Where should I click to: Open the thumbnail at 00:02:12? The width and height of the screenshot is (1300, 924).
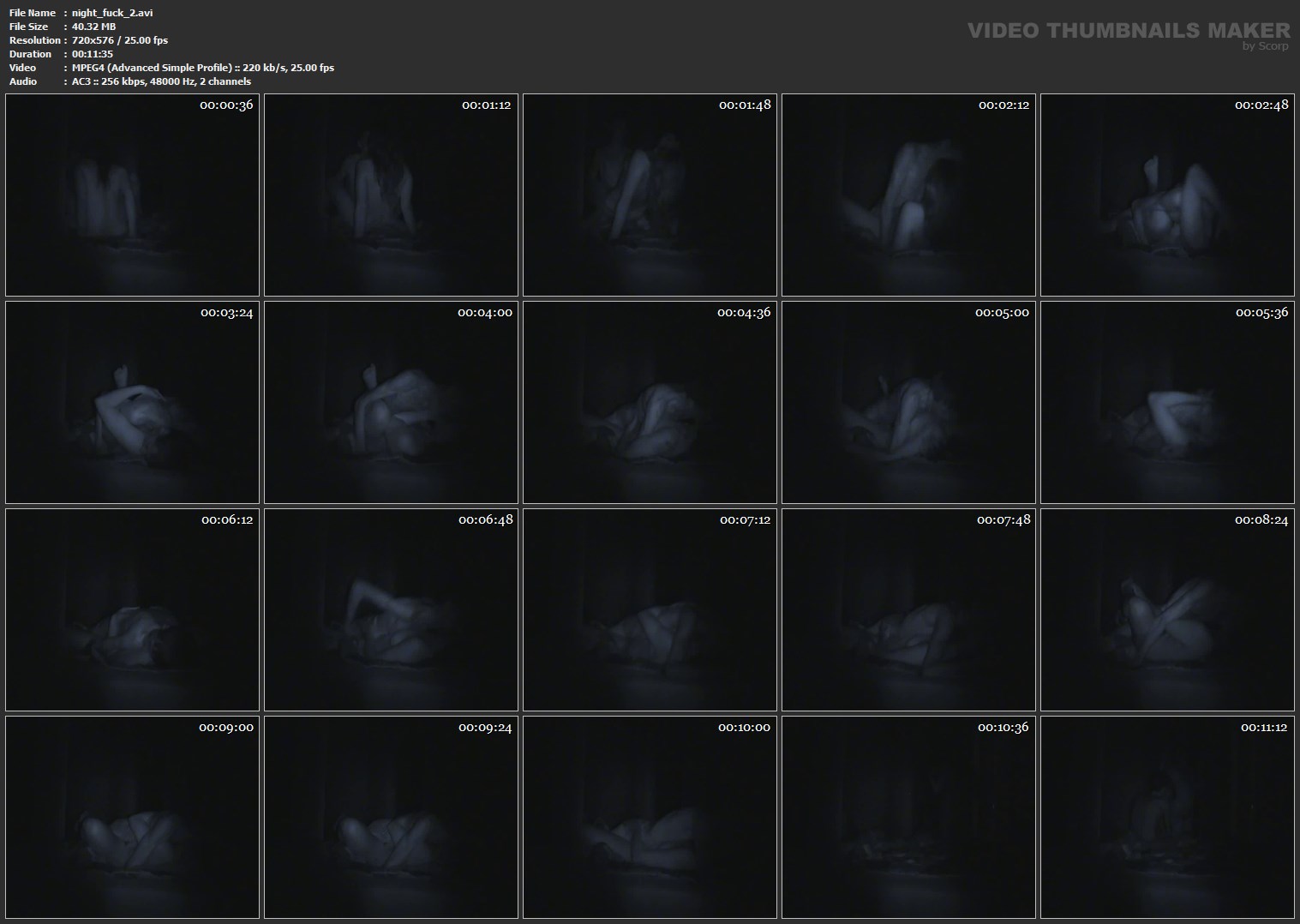[908, 195]
